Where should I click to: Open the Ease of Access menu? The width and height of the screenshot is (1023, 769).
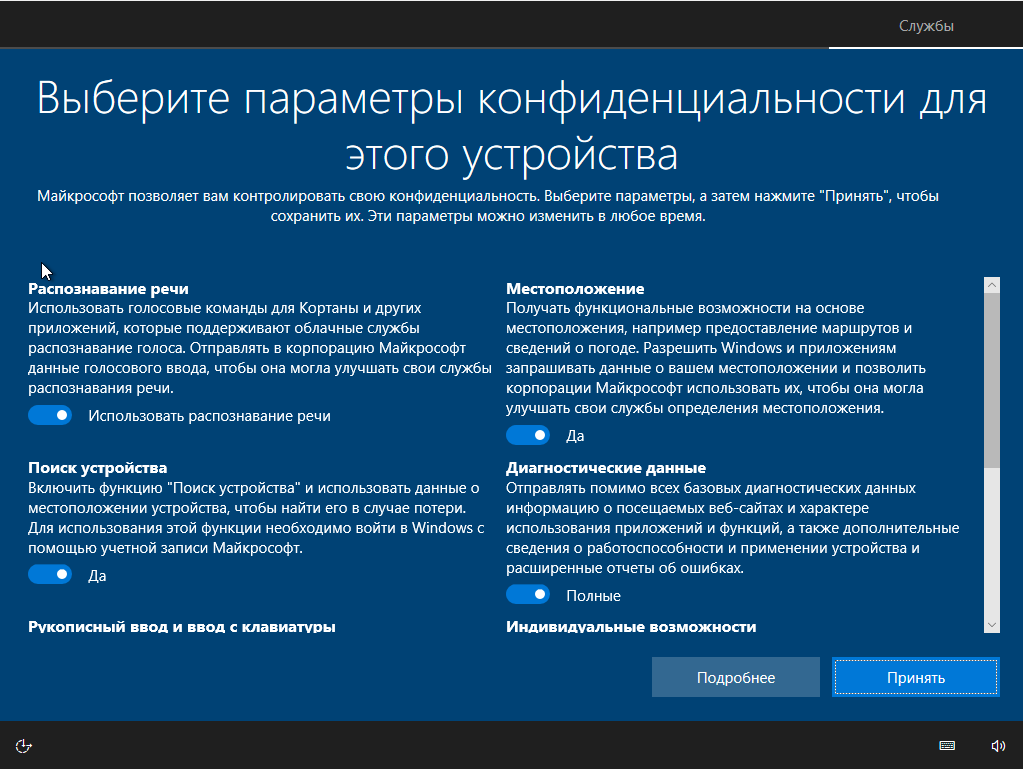coord(23,745)
